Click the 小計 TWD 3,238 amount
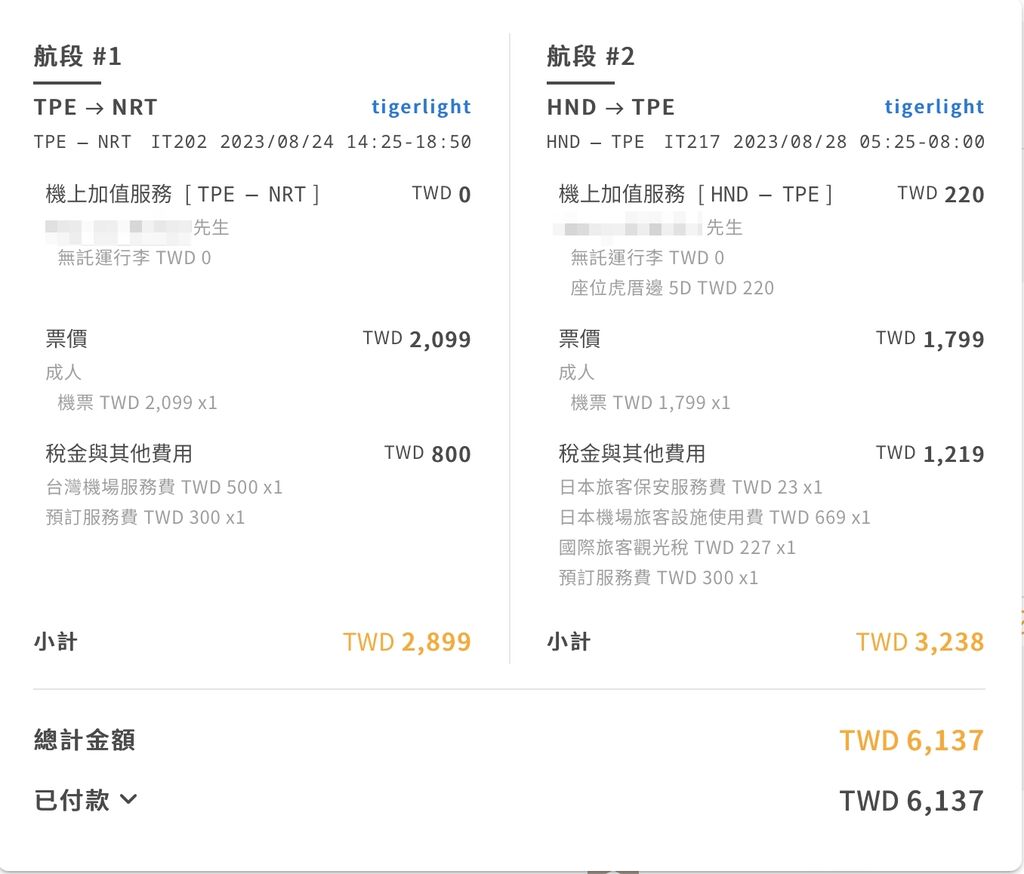This screenshot has width=1024, height=874. (x=920, y=642)
